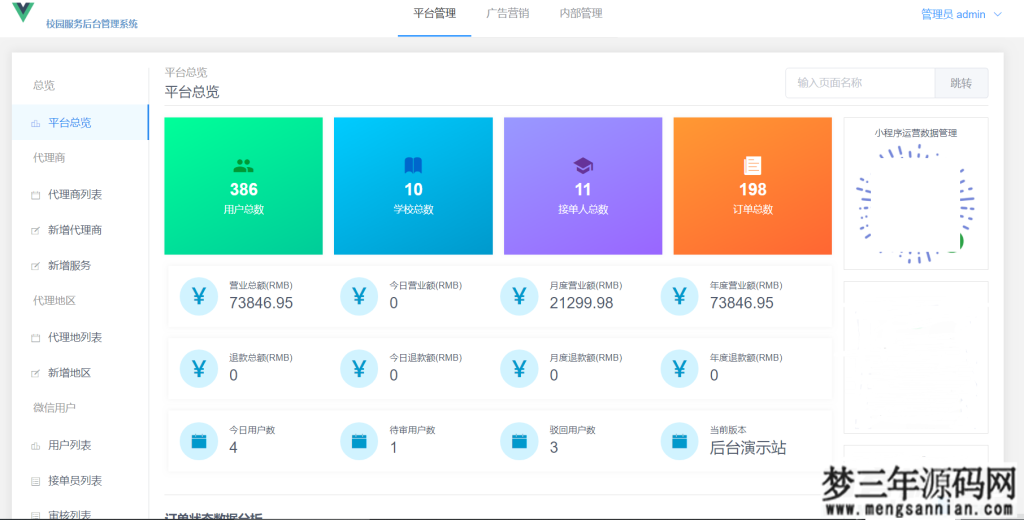Select 新增代理商 menu item
Screen dimensions: 1024x520
tap(80, 230)
